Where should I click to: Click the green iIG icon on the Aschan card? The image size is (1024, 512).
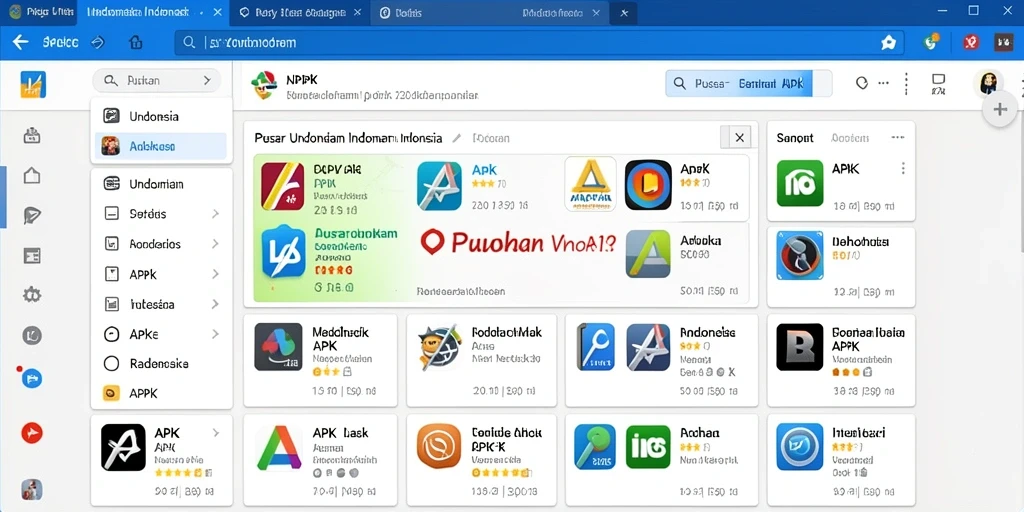tap(648, 447)
